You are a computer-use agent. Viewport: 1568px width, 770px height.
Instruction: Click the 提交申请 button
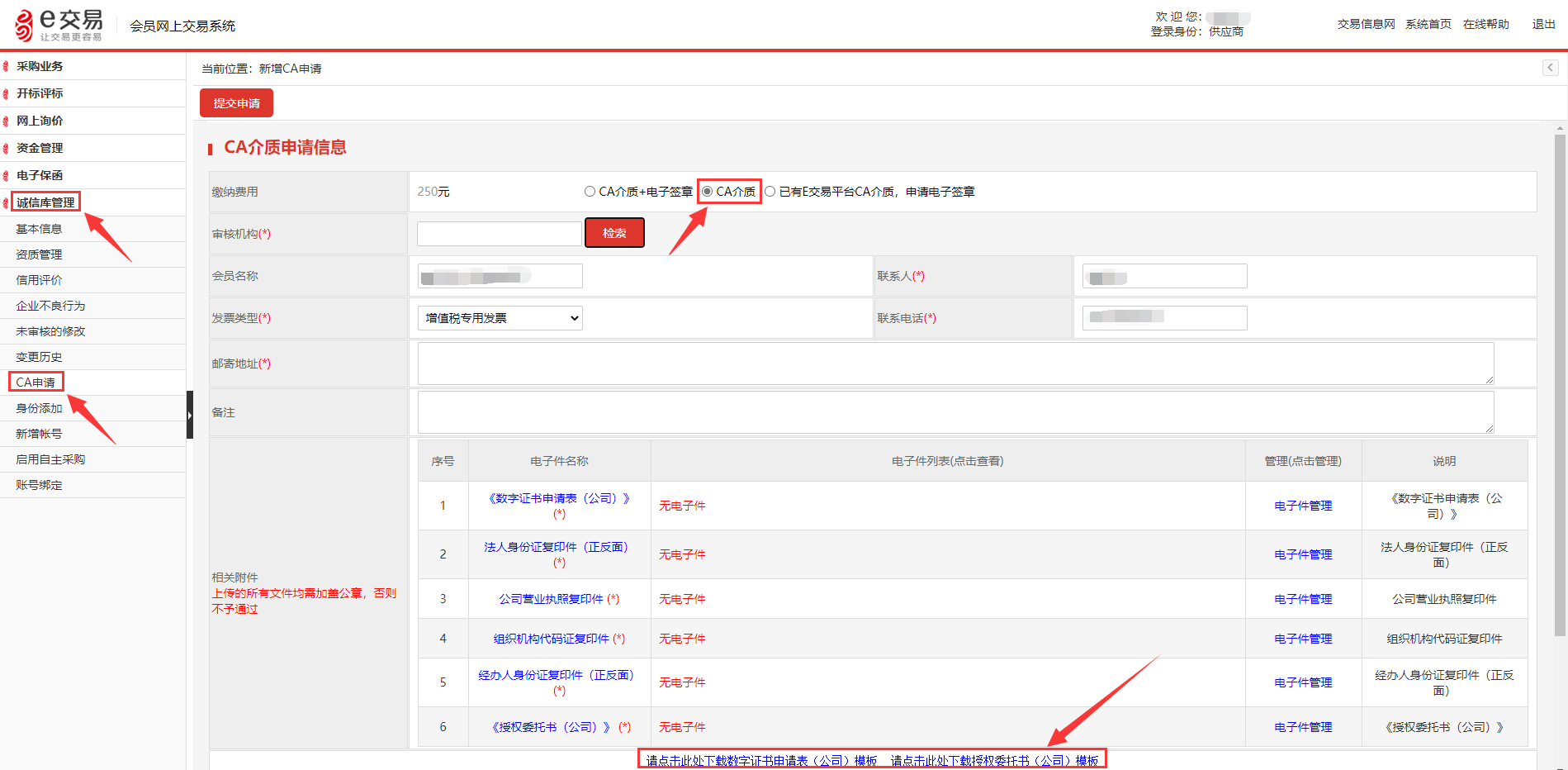[x=236, y=103]
